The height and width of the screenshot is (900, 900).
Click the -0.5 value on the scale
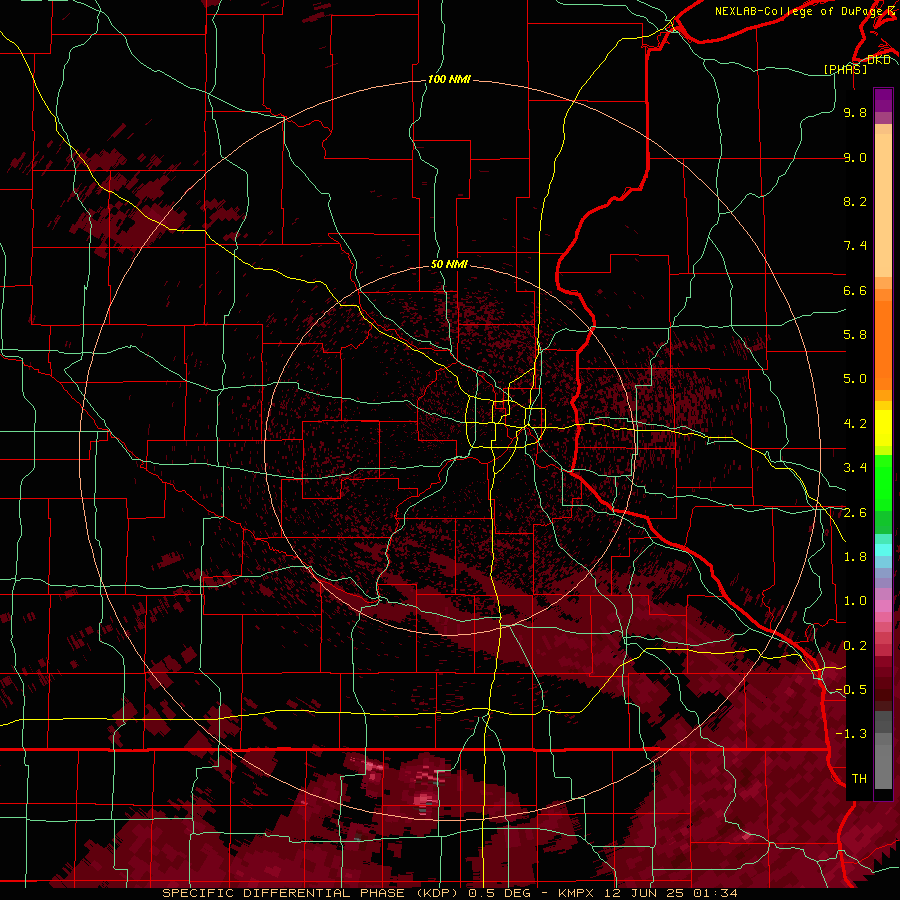pyautogui.click(x=851, y=690)
